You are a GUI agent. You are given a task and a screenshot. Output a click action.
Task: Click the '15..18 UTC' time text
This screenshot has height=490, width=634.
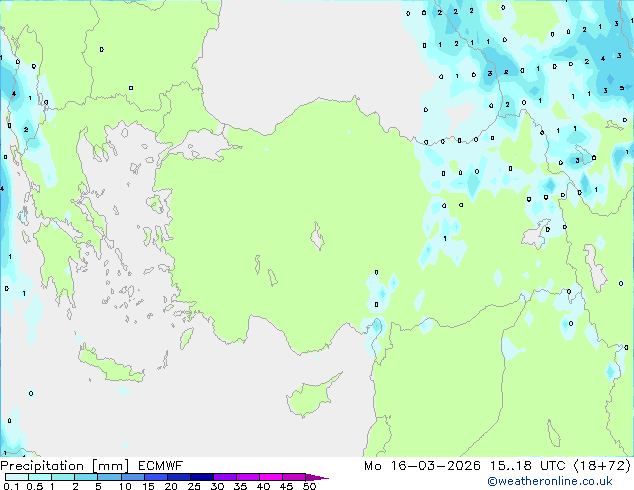[x=527, y=466]
